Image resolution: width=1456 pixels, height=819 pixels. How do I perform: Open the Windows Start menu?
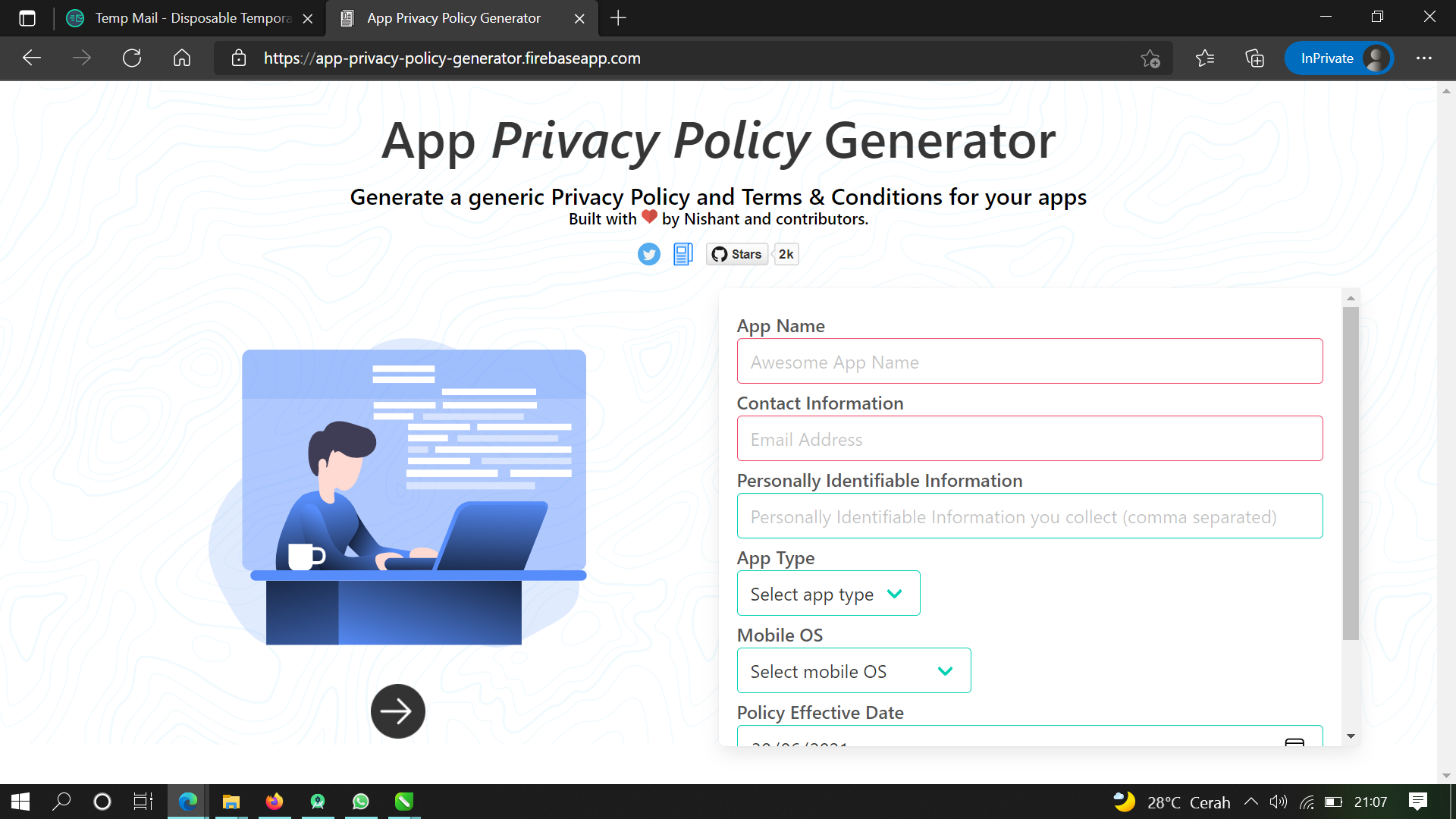coord(20,802)
